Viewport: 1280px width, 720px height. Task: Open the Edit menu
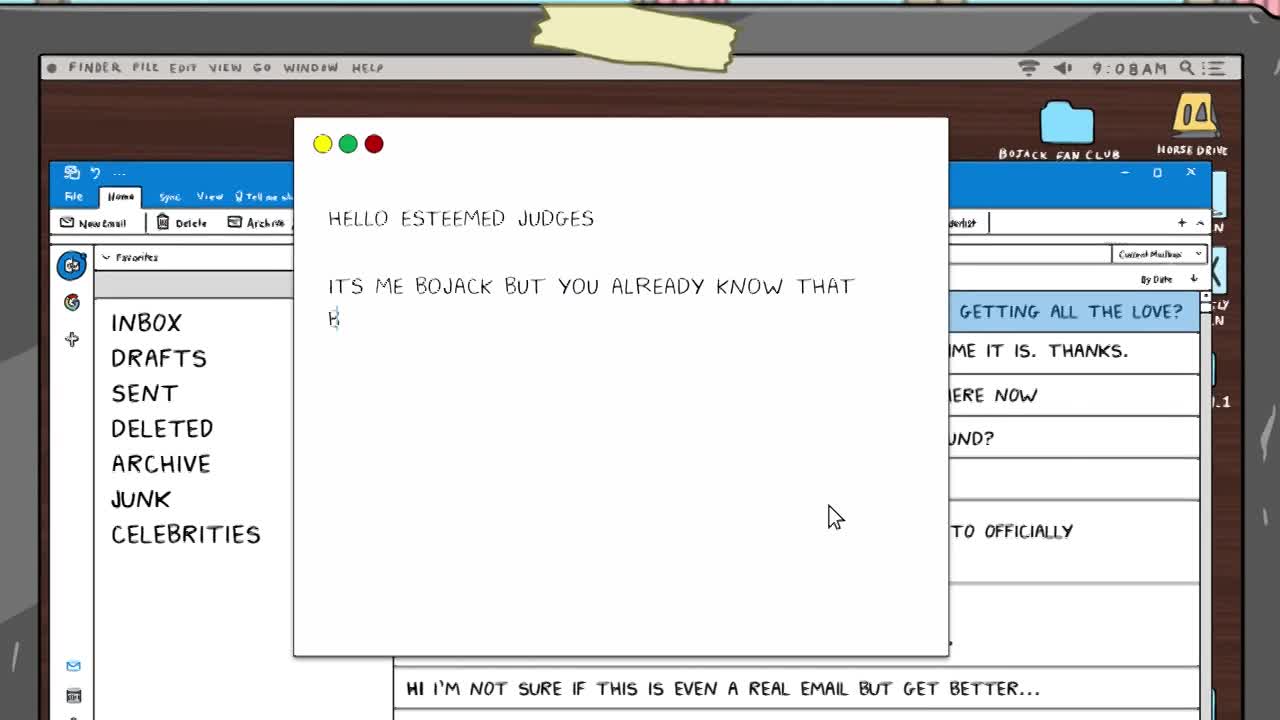[183, 68]
